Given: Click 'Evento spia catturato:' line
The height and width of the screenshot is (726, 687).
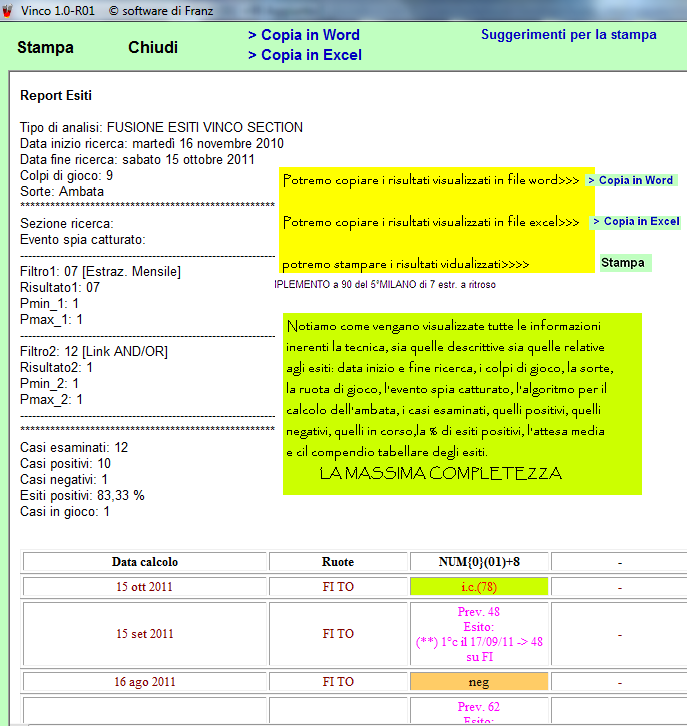Looking at the screenshot, I should pos(83,240).
